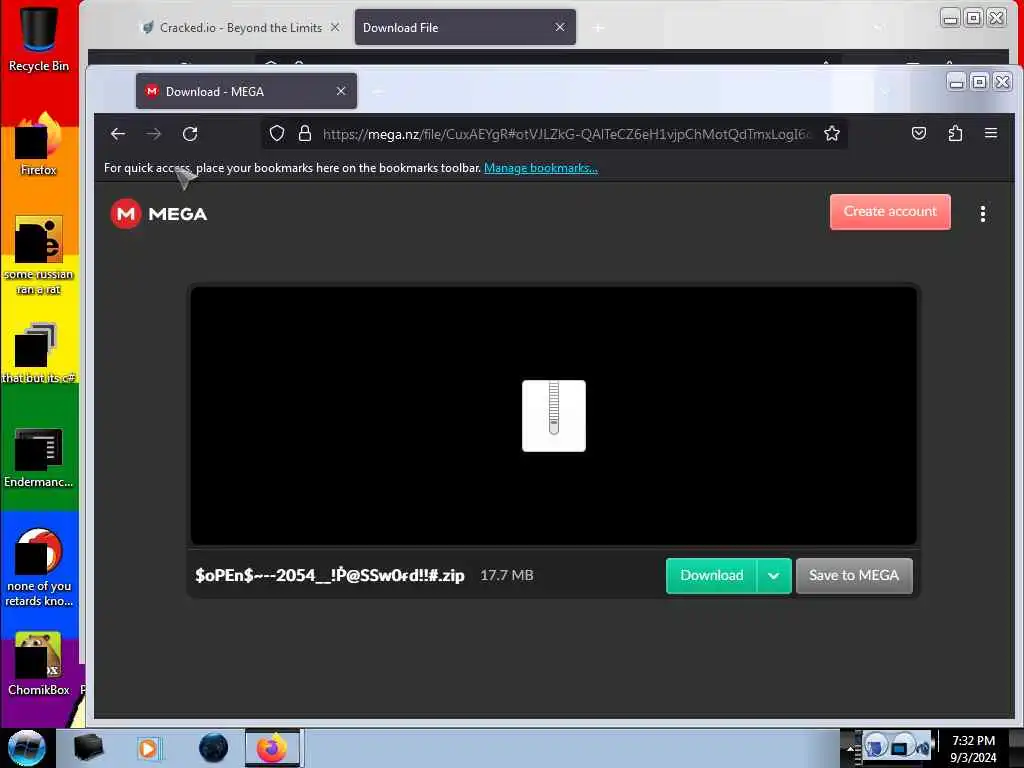
Task: Go back using the browser back arrow
Action: point(118,134)
